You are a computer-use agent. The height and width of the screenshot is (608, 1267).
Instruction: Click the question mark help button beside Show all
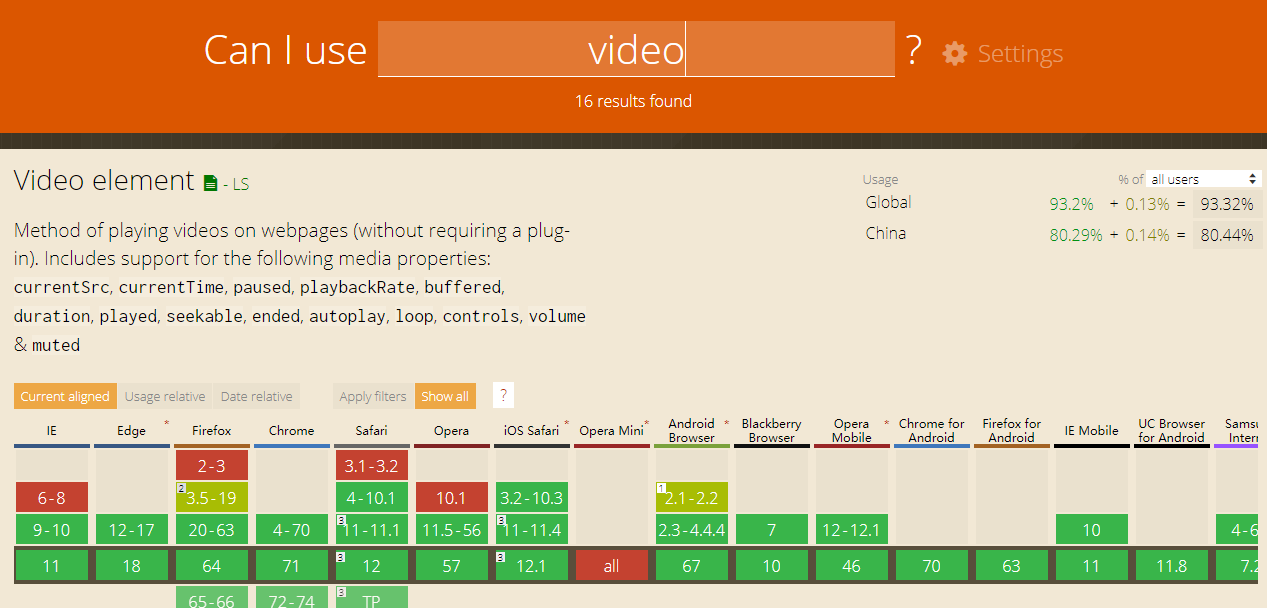504,395
